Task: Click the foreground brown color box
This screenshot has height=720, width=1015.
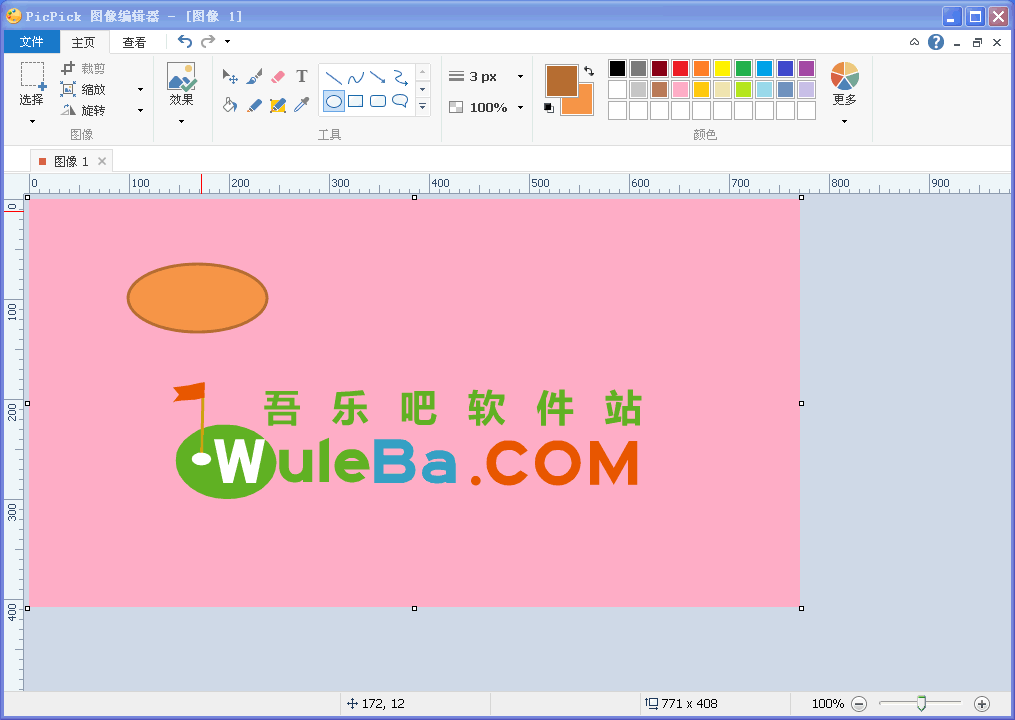Action: point(561,80)
